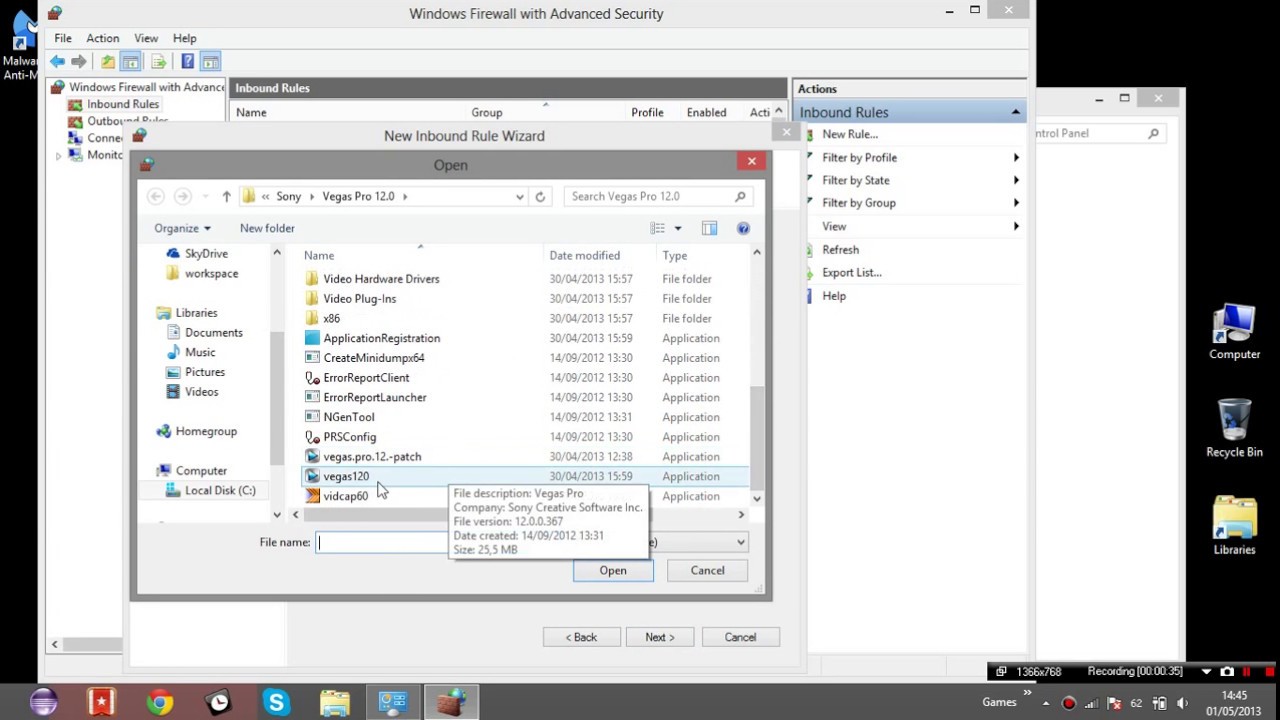
Task: Click the Search Vegas Pro 12.0 field
Action: 650,197
